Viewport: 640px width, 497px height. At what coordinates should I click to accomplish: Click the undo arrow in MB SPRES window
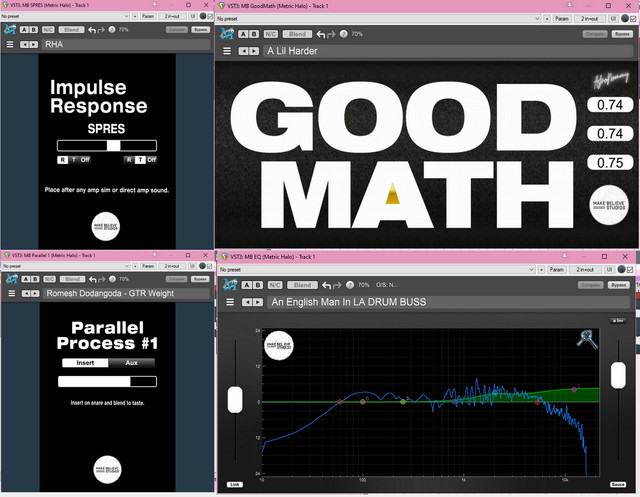pyautogui.click(x=92, y=30)
